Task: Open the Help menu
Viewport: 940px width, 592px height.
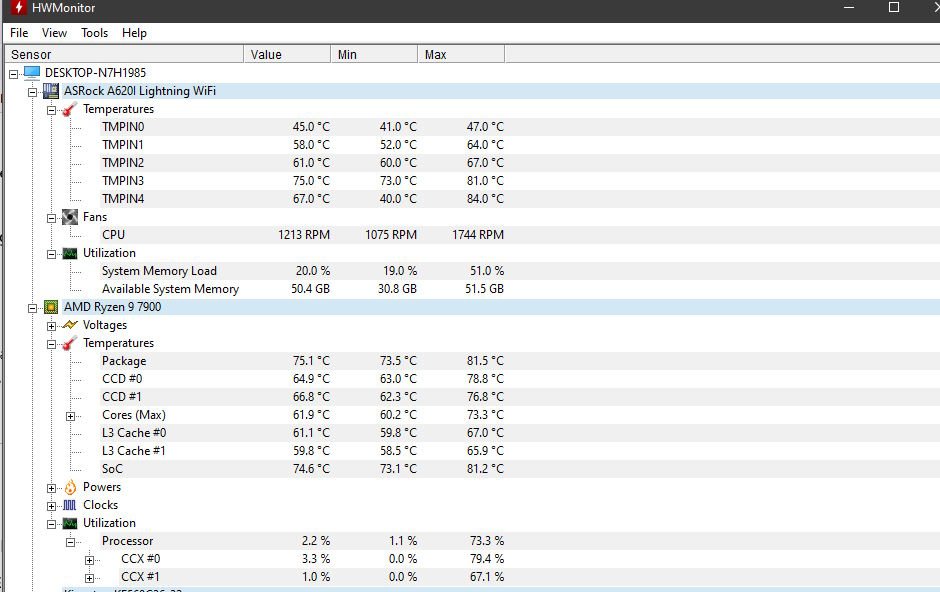Action: pyautogui.click(x=134, y=33)
